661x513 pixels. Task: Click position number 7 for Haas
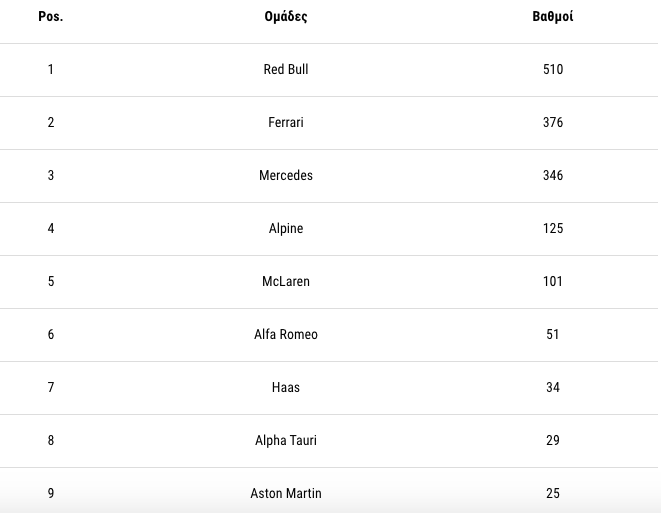click(51, 388)
